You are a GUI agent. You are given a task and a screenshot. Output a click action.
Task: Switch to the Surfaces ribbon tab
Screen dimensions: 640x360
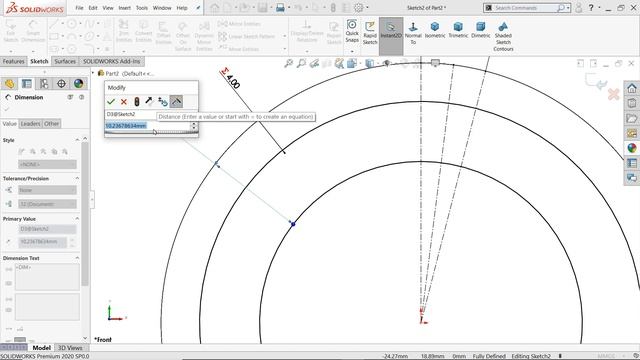(65, 61)
